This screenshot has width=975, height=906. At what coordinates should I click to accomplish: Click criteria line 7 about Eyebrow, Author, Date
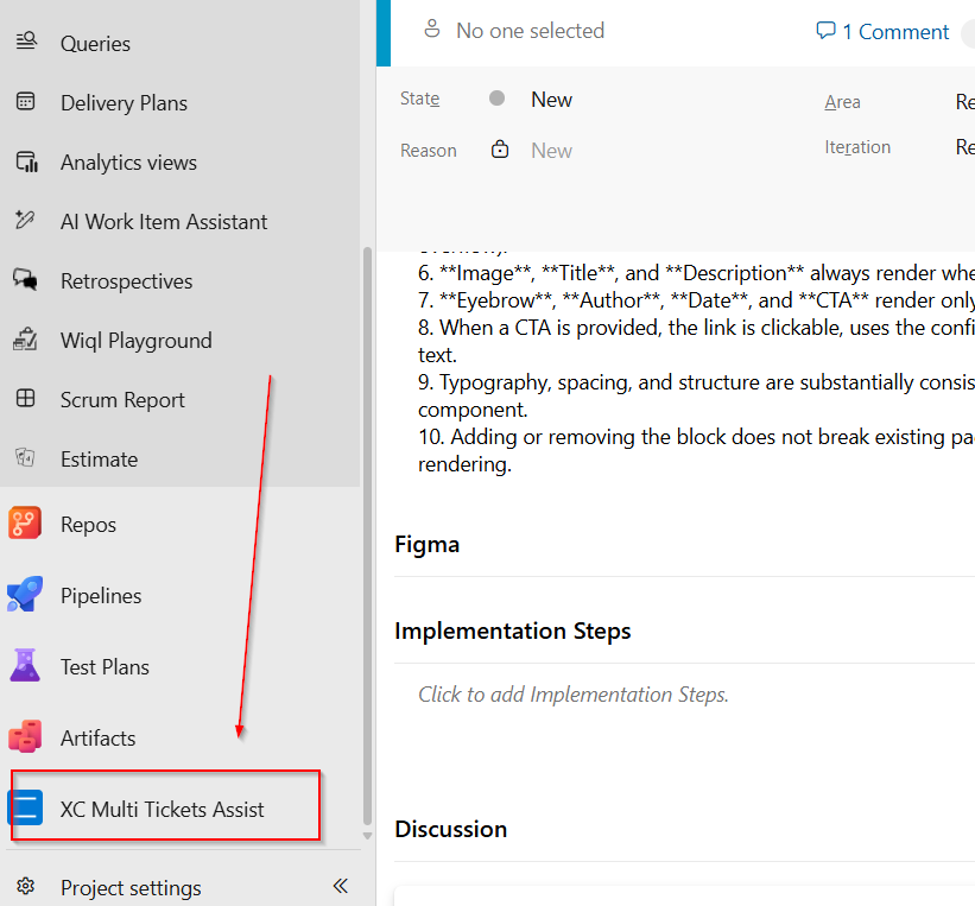(696, 300)
